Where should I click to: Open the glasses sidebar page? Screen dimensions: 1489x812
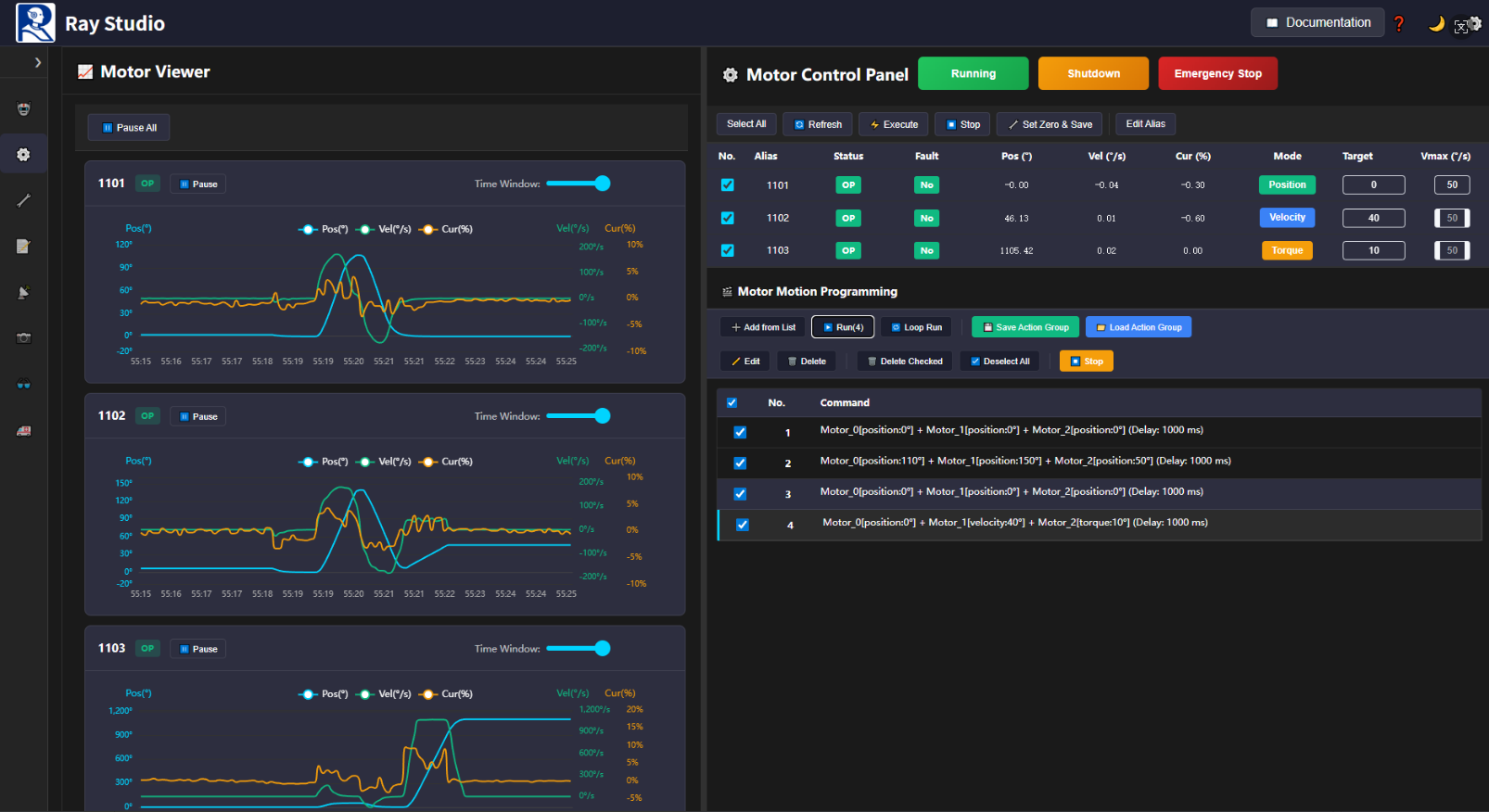24,385
